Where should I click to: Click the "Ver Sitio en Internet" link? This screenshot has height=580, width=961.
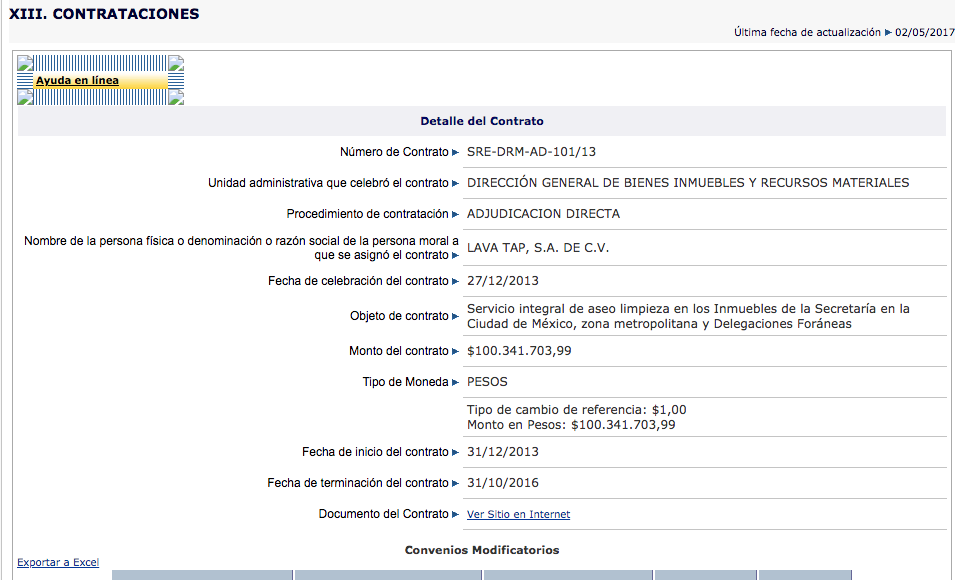pos(518,514)
